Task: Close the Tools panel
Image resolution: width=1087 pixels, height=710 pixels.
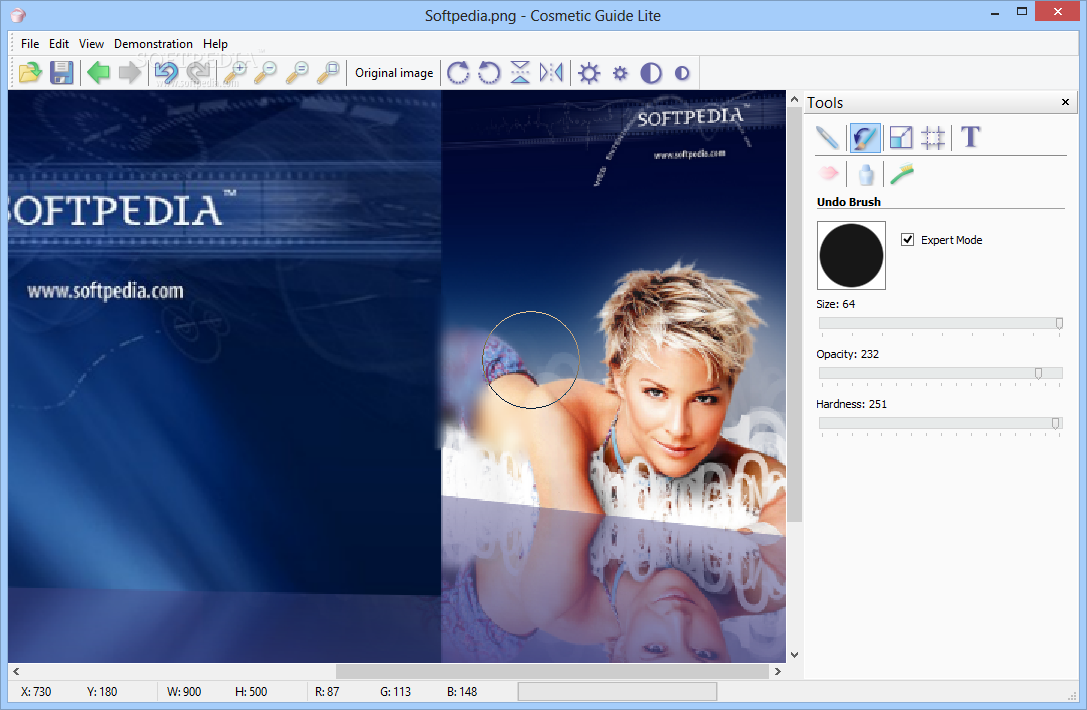Action: click(x=1065, y=103)
